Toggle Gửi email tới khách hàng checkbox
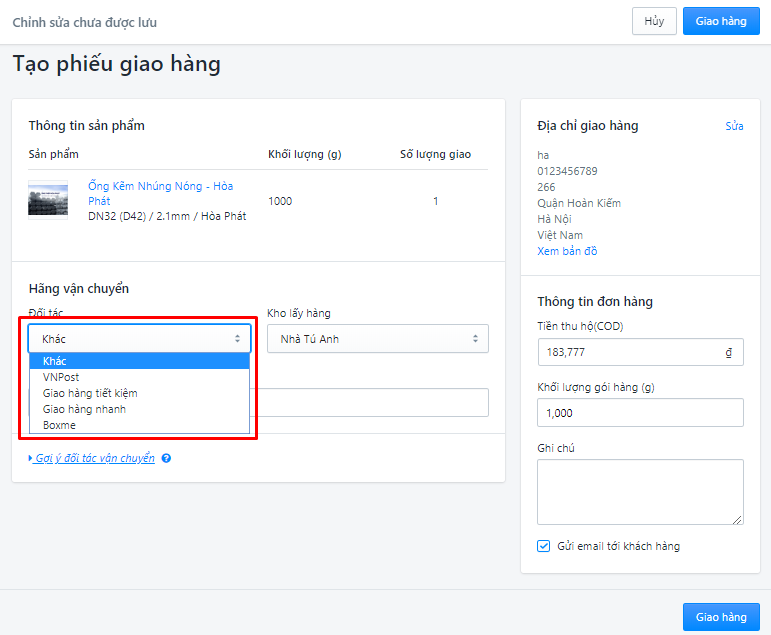 (543, 546)
